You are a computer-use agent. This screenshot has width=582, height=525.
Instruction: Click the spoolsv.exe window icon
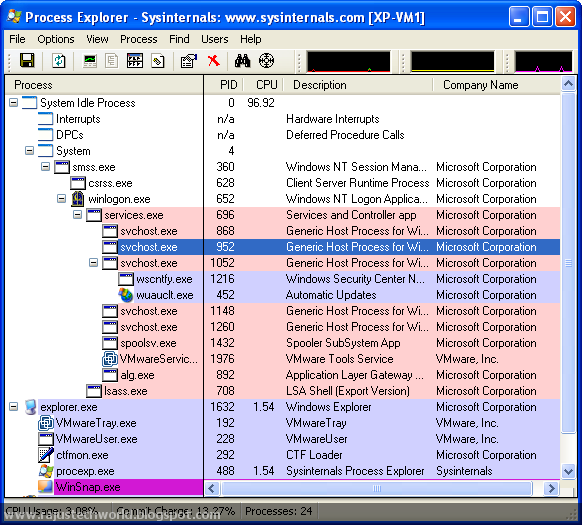[109, 343]
